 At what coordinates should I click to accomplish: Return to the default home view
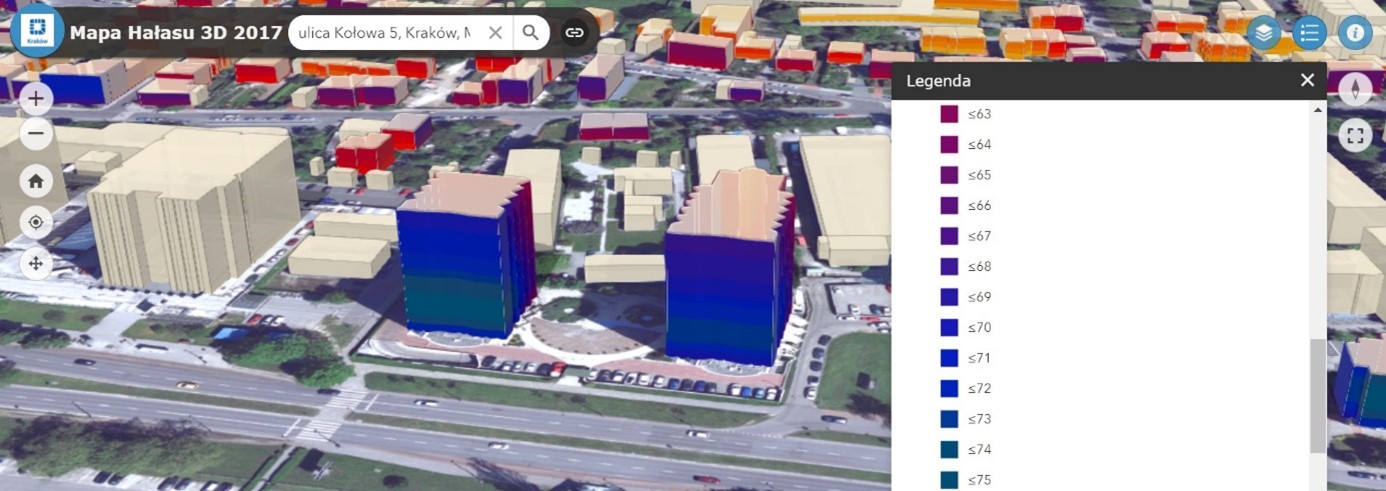(36, 181)
